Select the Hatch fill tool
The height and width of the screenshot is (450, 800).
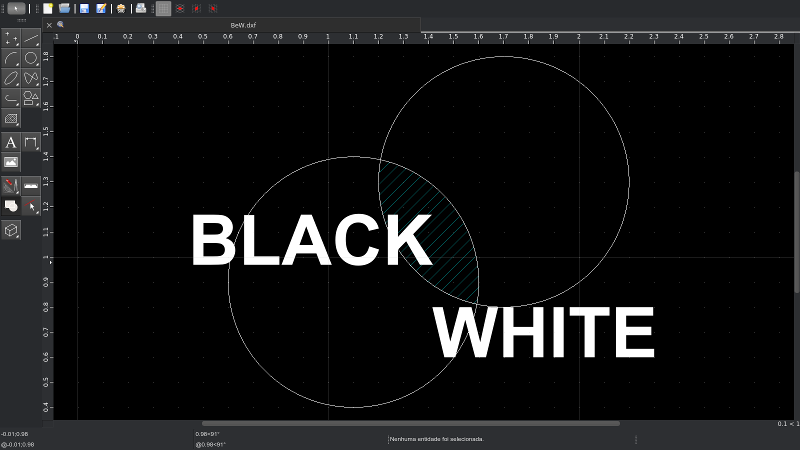(11, 118)
